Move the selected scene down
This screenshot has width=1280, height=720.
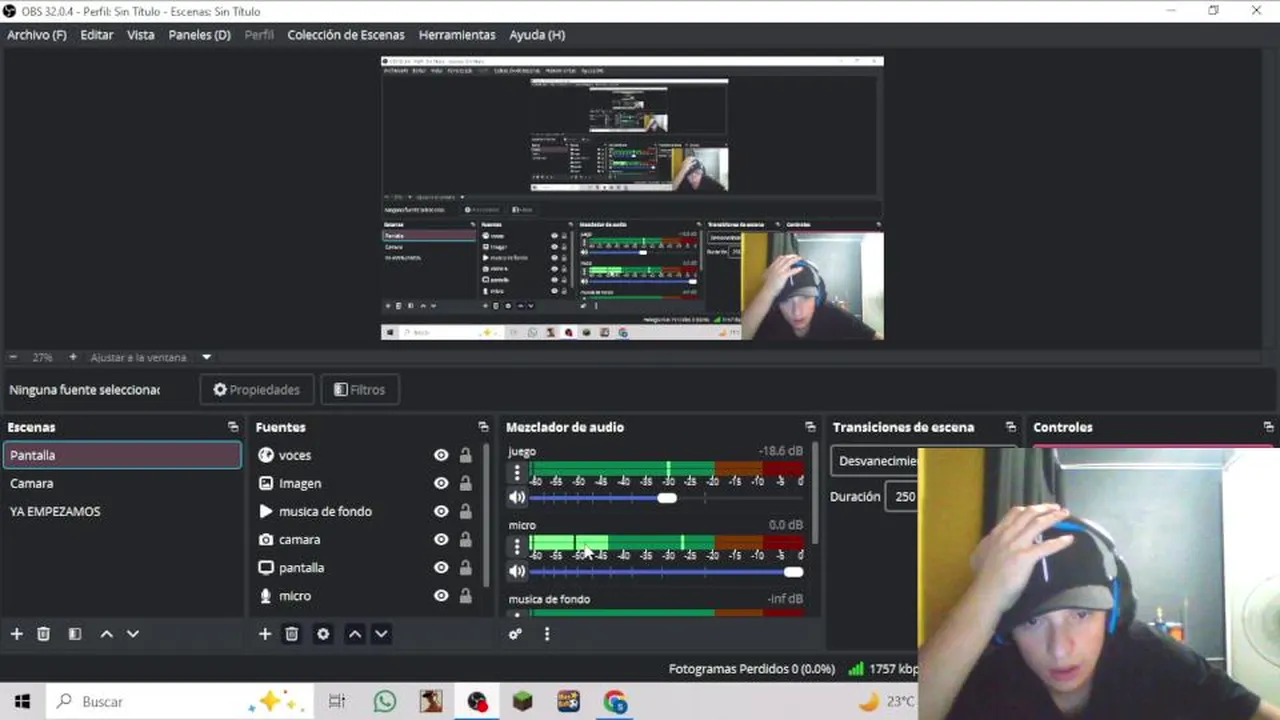point(132,634)
